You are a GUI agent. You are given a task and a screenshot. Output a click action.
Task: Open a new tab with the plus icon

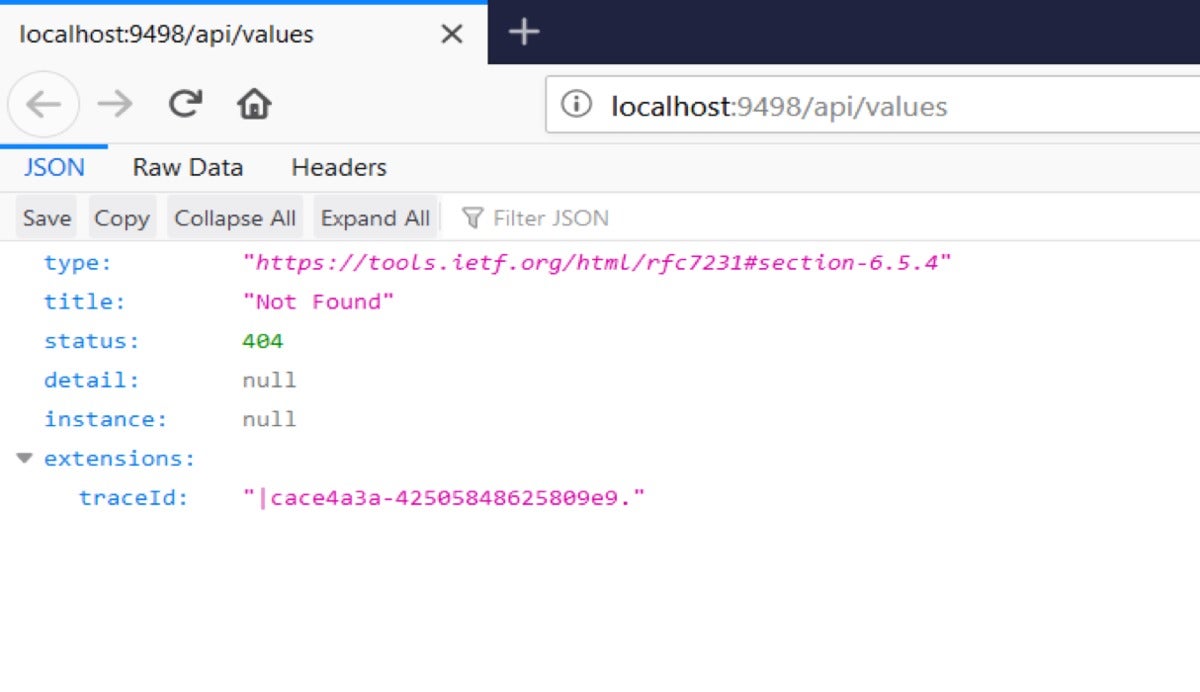pyautogui.click(x=524, y=33)
